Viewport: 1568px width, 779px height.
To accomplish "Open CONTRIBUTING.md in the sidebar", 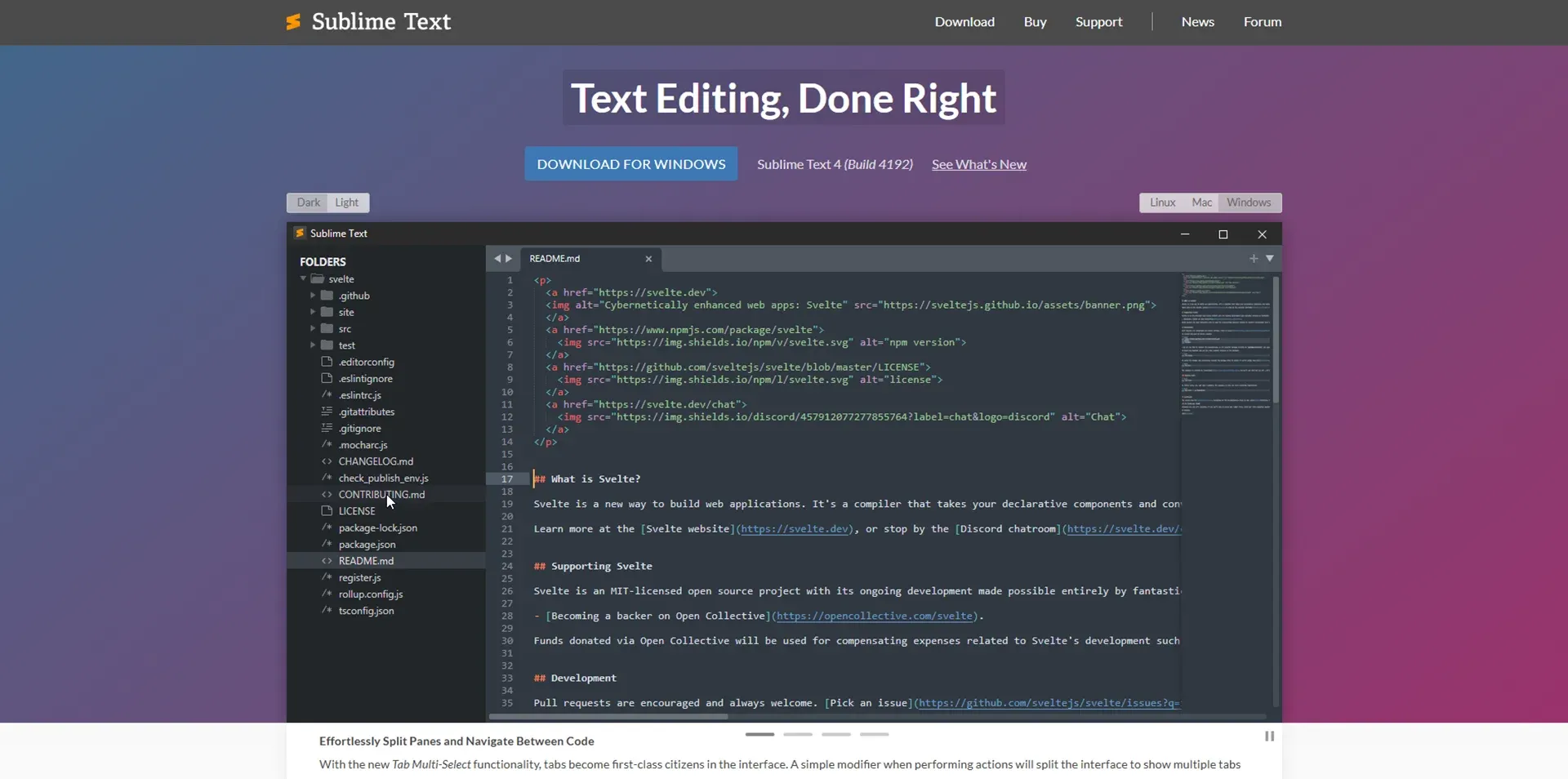I will pyautogui.click(x=381, y=495).
